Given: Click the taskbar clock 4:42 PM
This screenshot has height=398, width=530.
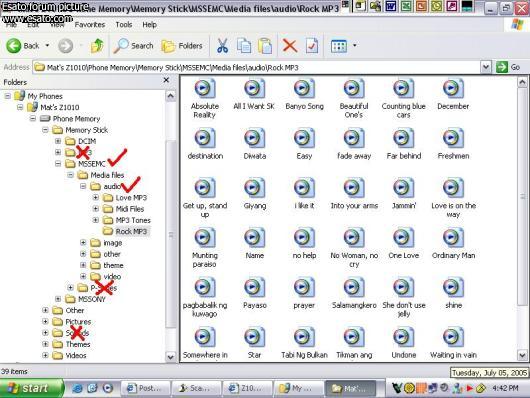Looking at the screenshot, I should click(505, 388).
